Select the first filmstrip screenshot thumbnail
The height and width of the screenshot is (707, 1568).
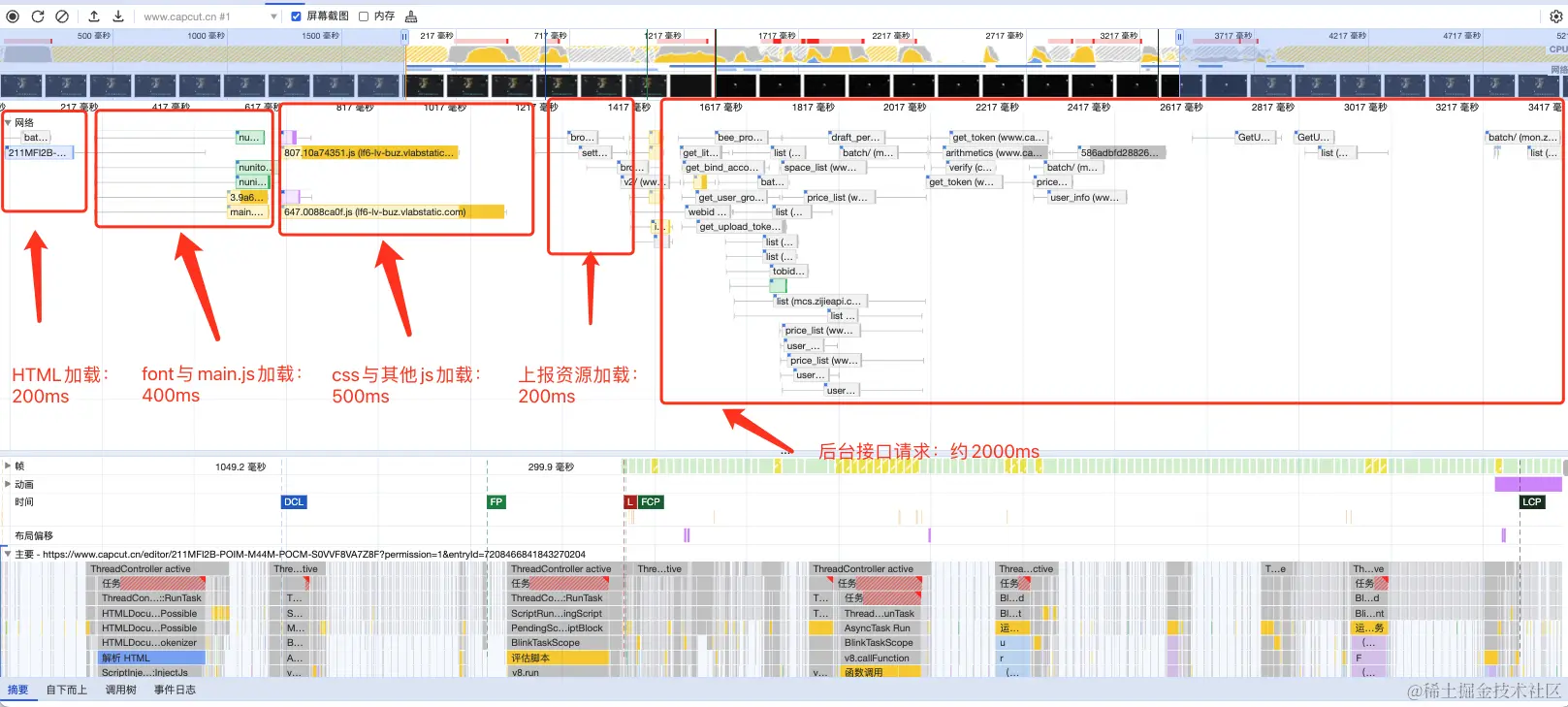21,85
